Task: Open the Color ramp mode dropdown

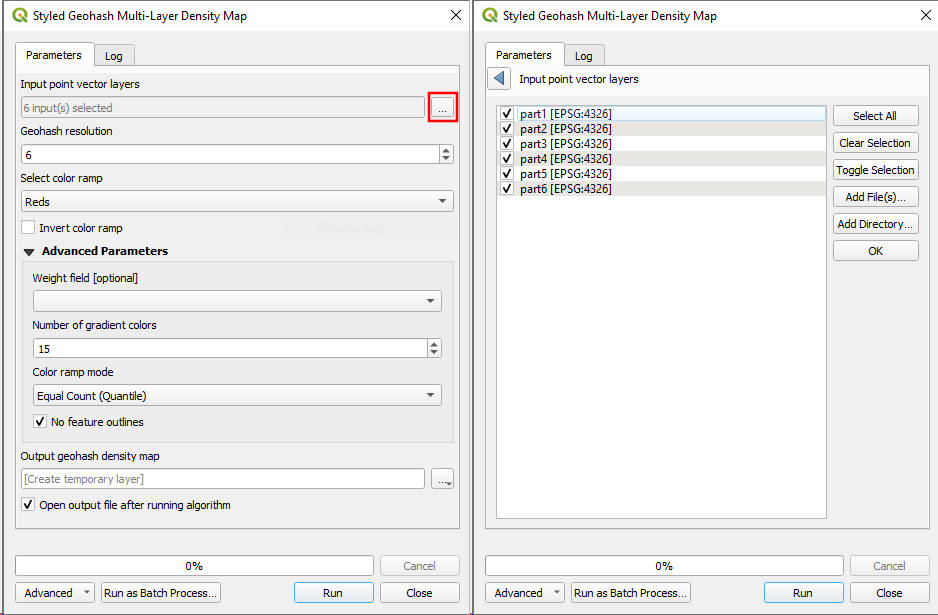Action: (237, 395)
